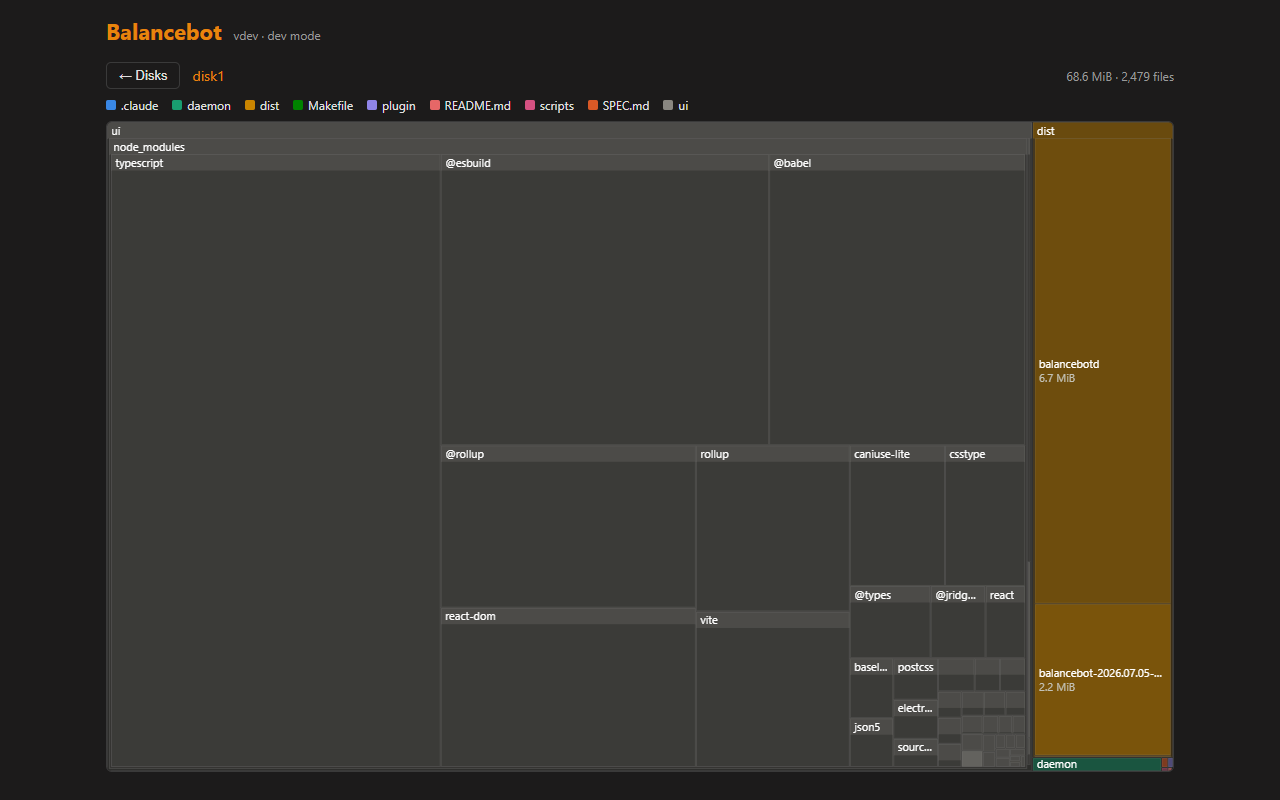Viewport: 1280px width, 800px height.
Task: Select the rollup package block
Action: [x=773, y=528]
